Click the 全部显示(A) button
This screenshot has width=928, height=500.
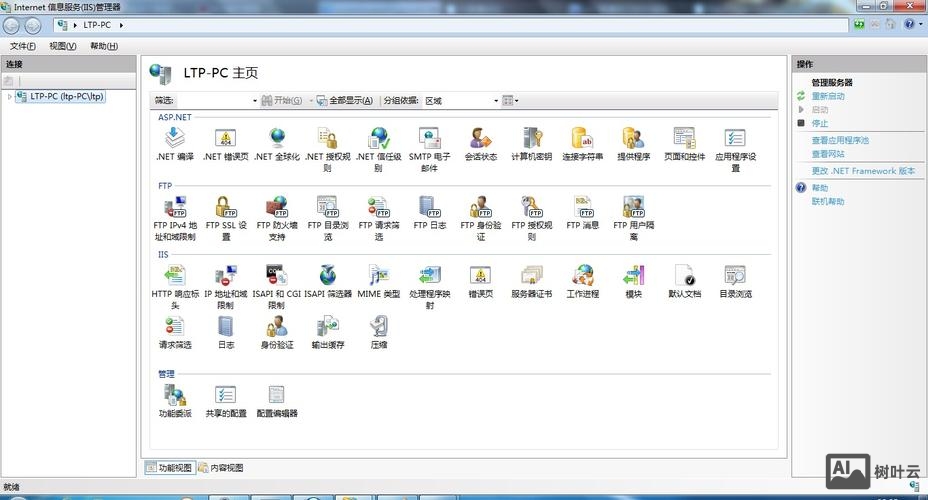[345, 101]
